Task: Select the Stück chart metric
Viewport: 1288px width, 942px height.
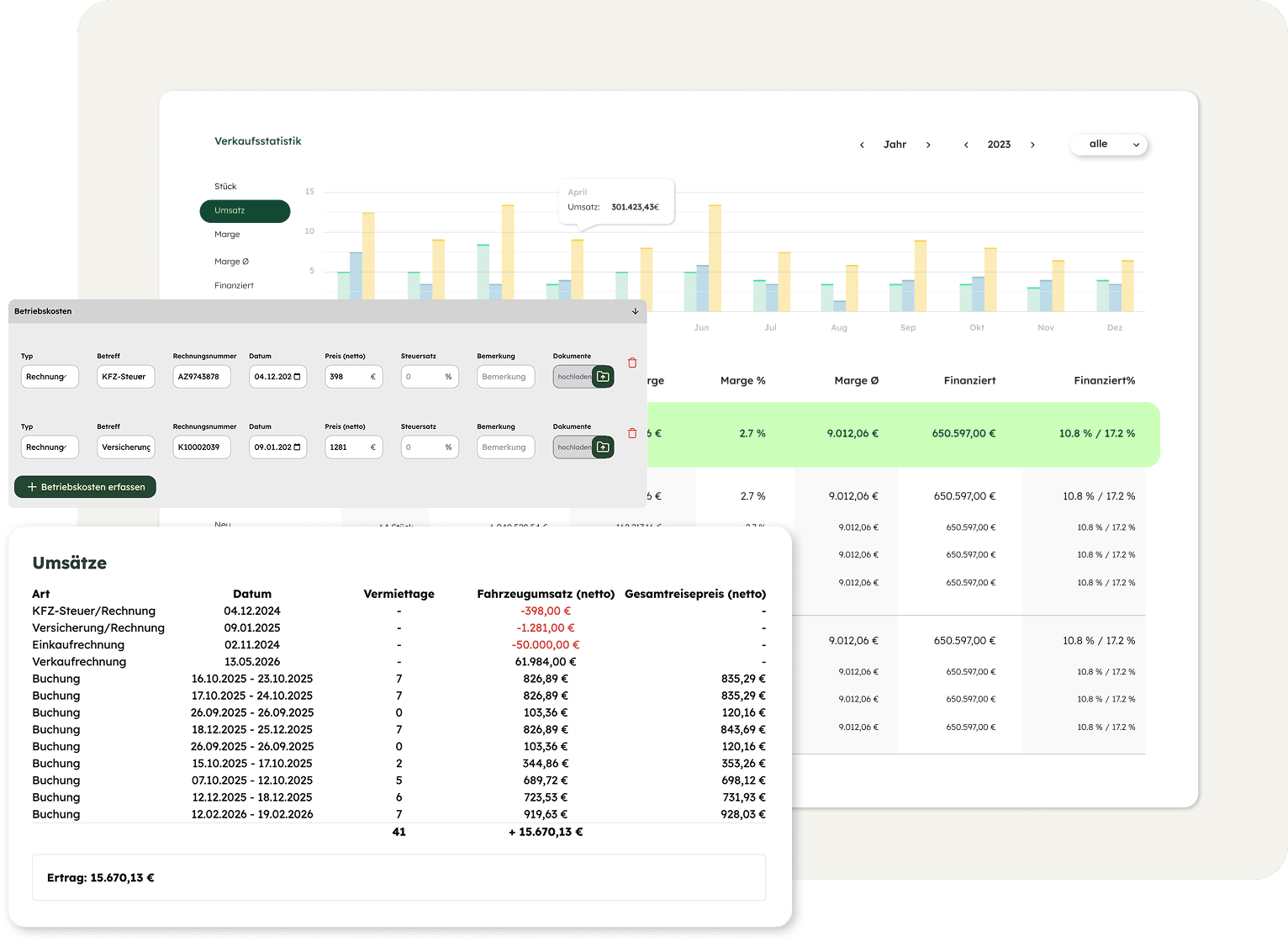Action: pos(225,187)
